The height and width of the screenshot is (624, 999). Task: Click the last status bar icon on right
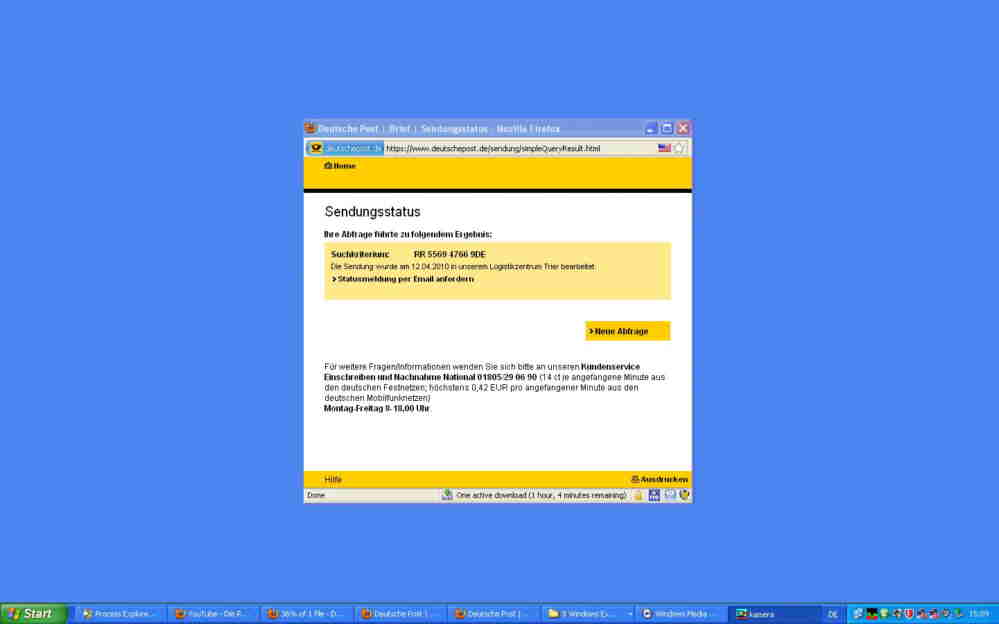pos(685,495)
